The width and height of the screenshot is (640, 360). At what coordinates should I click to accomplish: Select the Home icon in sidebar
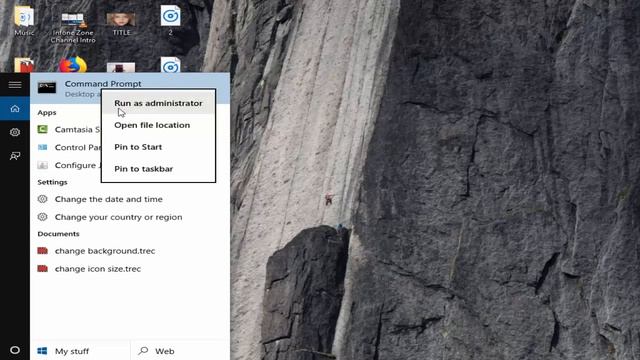tap(15, 109)
